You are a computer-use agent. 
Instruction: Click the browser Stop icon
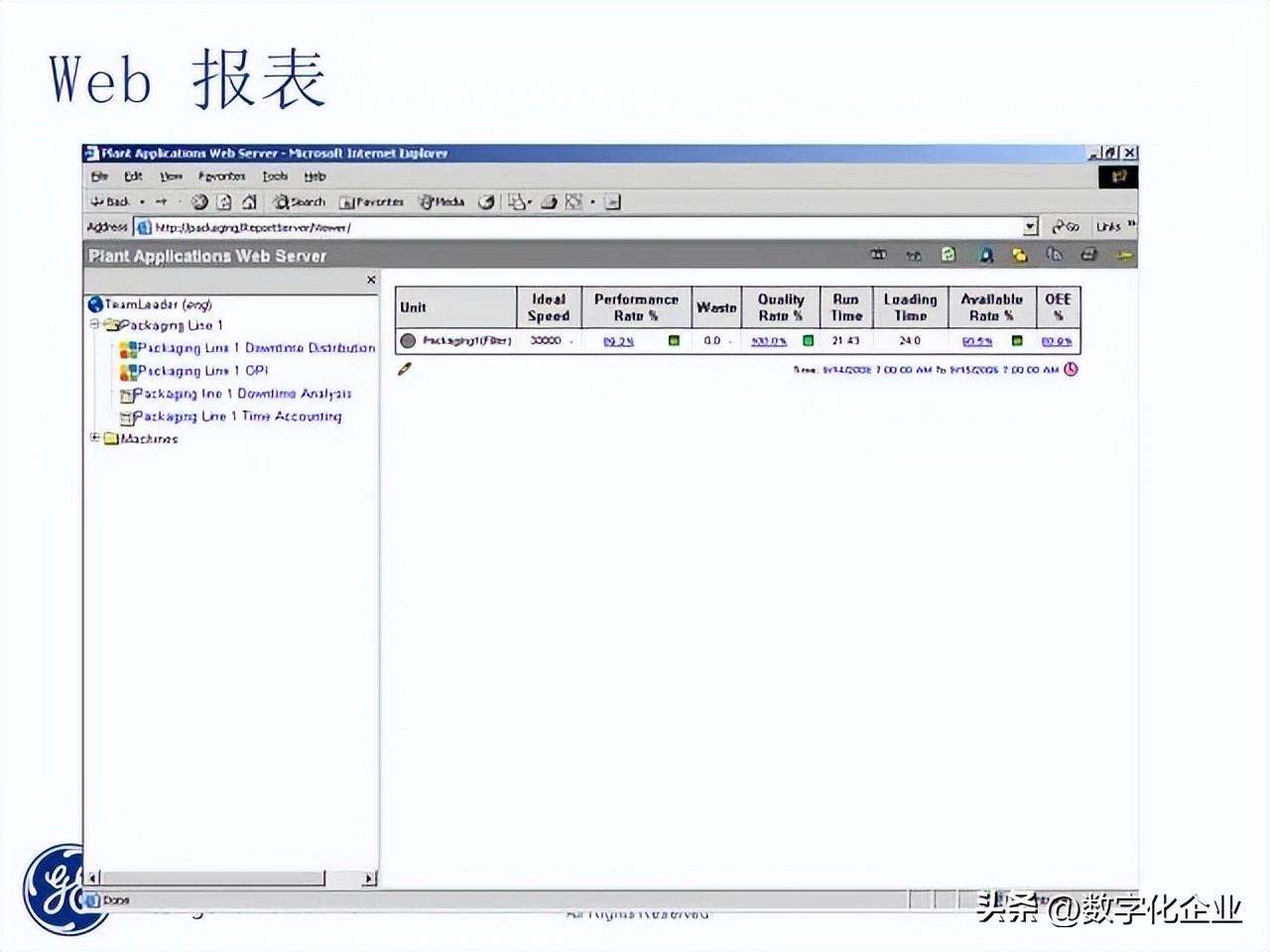point(199,201)
